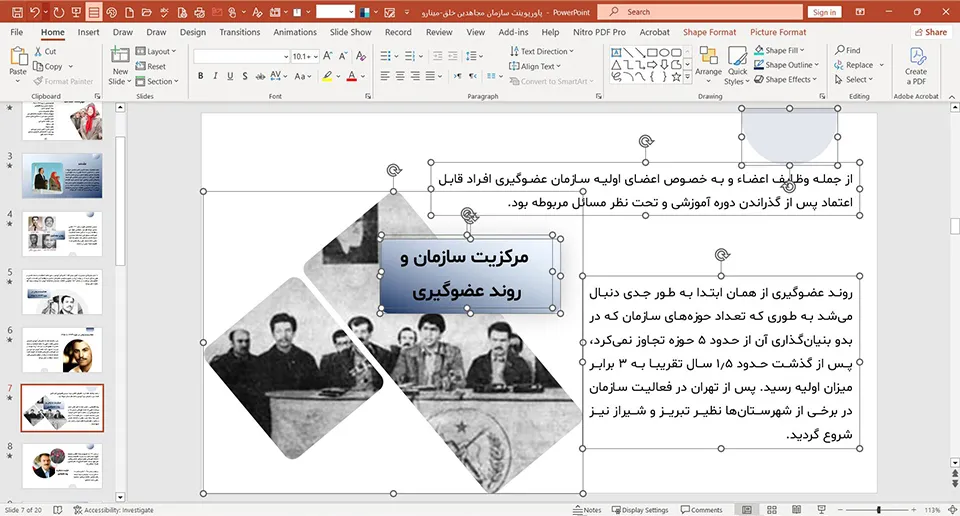Open the Comments pane
960x516 pixels.
(702, 510)
